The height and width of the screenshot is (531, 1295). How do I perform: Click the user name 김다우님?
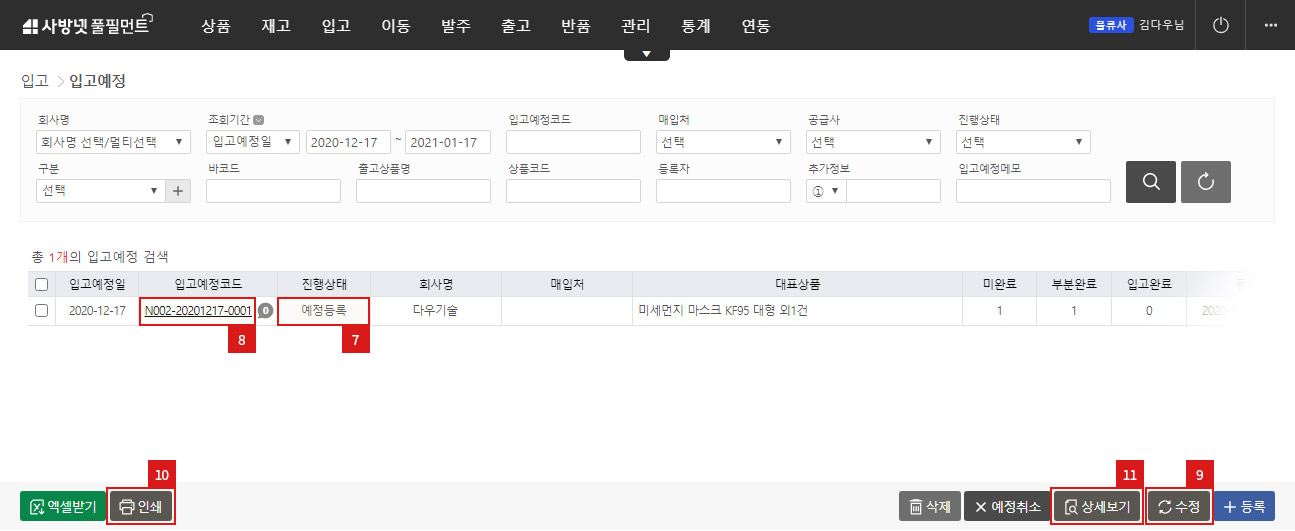pyautogui.click(x=1161, y=25)
